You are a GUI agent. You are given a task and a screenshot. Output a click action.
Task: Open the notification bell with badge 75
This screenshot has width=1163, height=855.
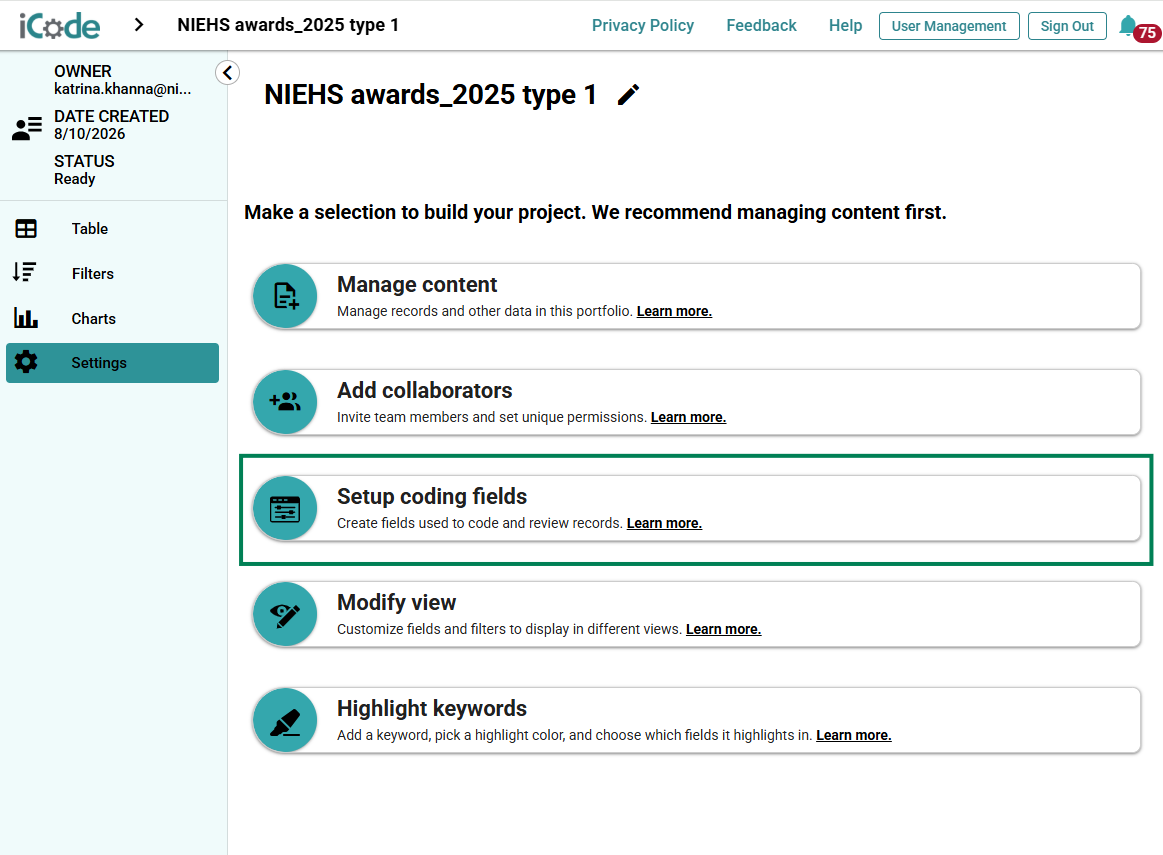1129,26
